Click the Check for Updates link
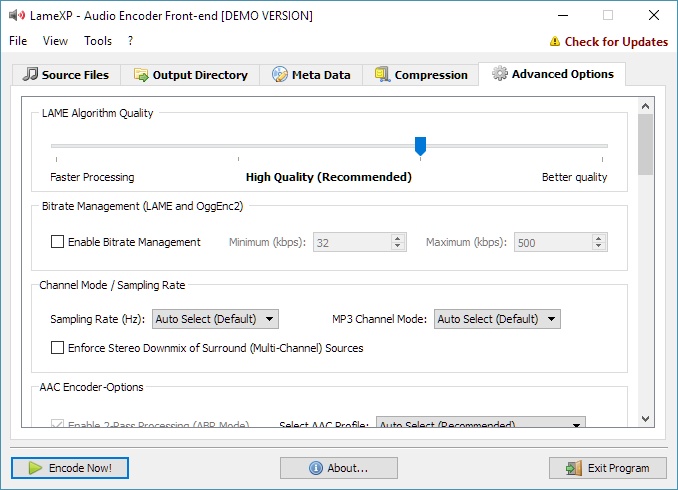Screen dimensions: 678x490 pos(616,42)
